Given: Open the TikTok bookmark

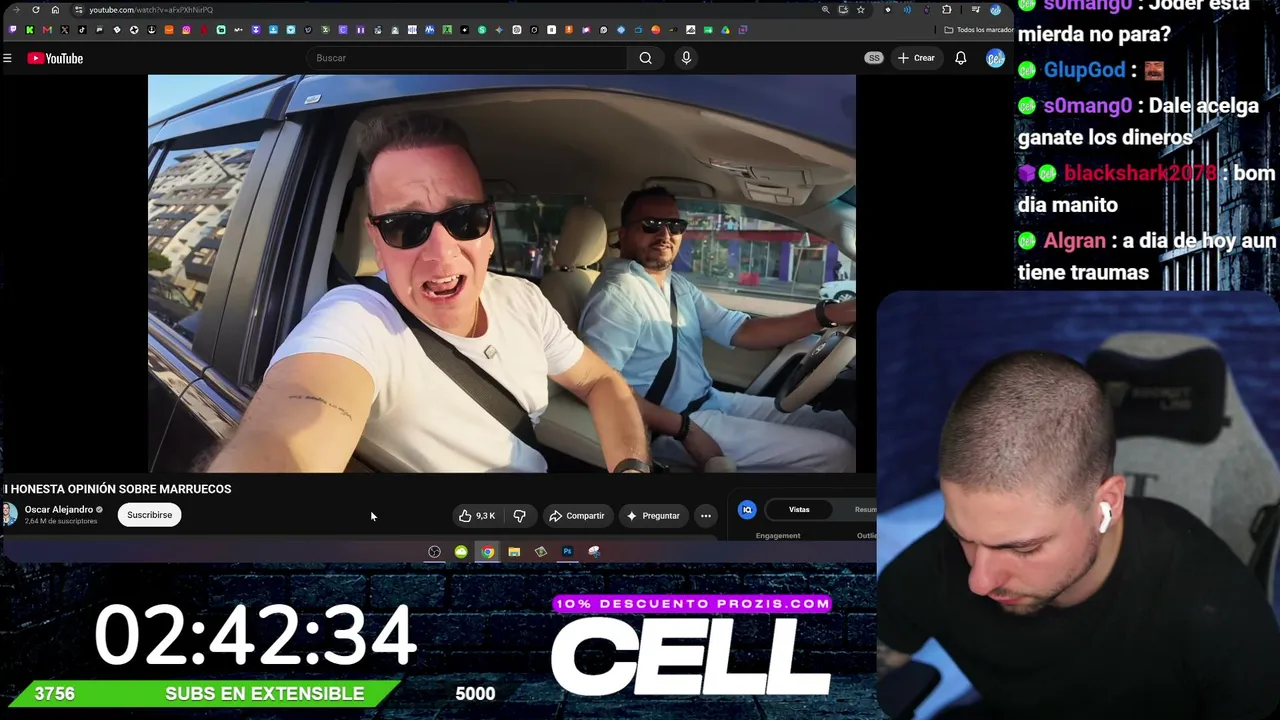Looking at the screenshot, I should pos(82,30).
